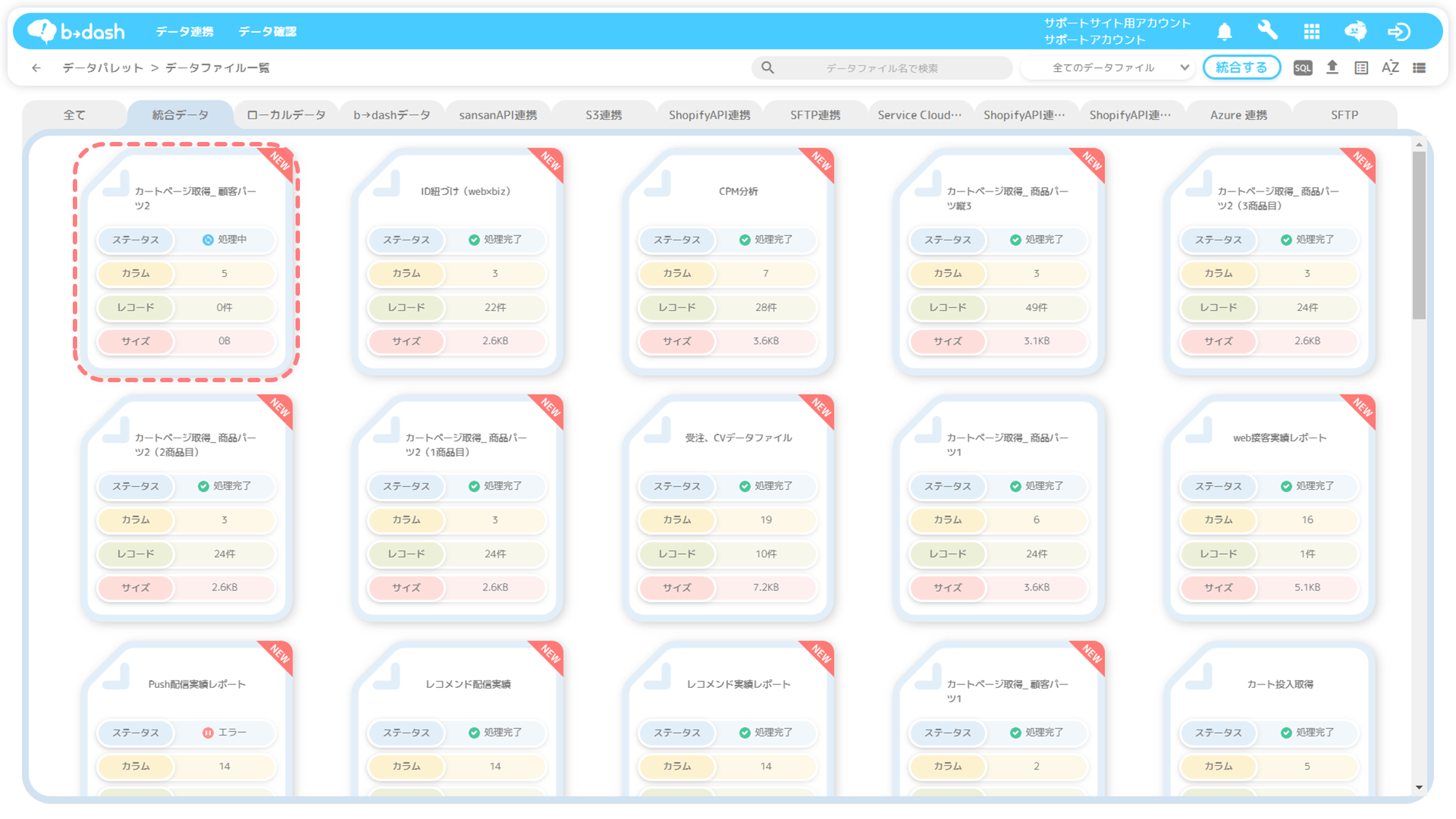Click the 7.2KB size value

tap(766, 587)
